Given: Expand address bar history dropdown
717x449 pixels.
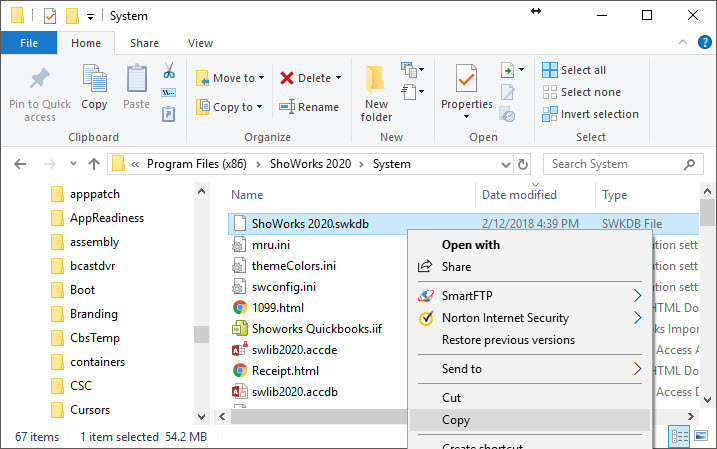Looking at the screenshot, I should coord(505,164).
